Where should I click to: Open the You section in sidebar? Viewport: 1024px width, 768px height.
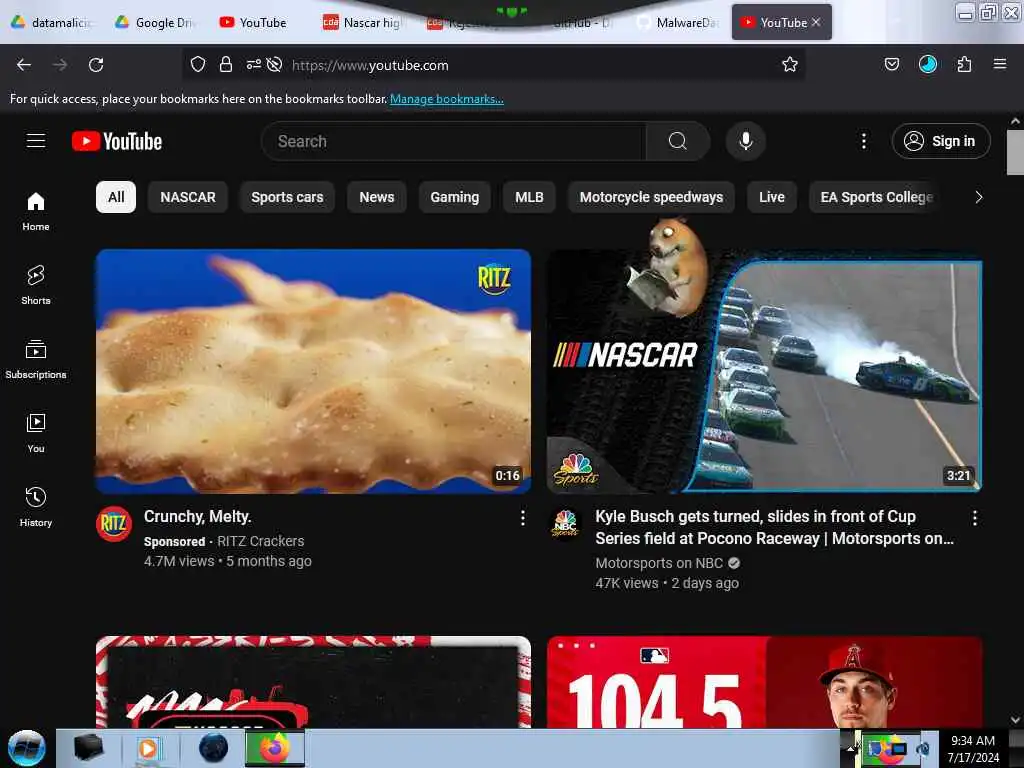coord(36,433)
